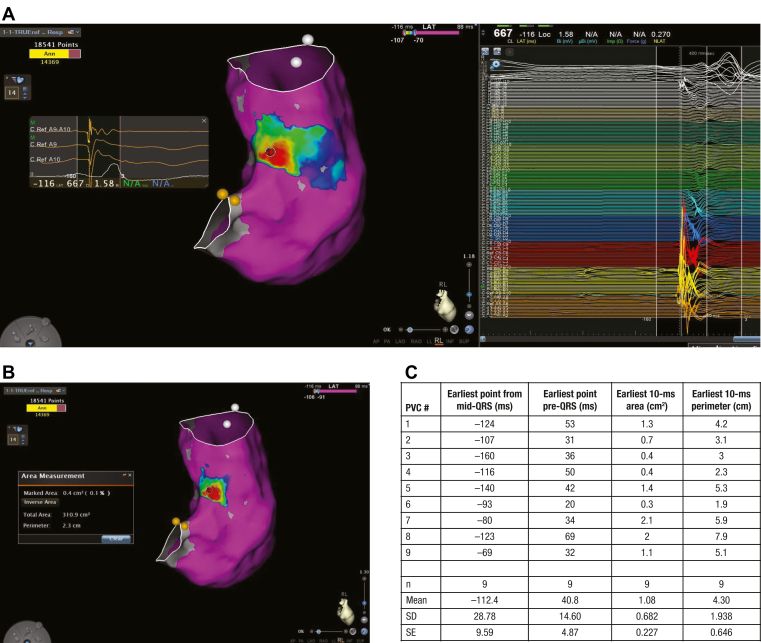The image size is (761, 643).
Task: Click the gear settings icon above signal traces
Action: pos(495,64)
